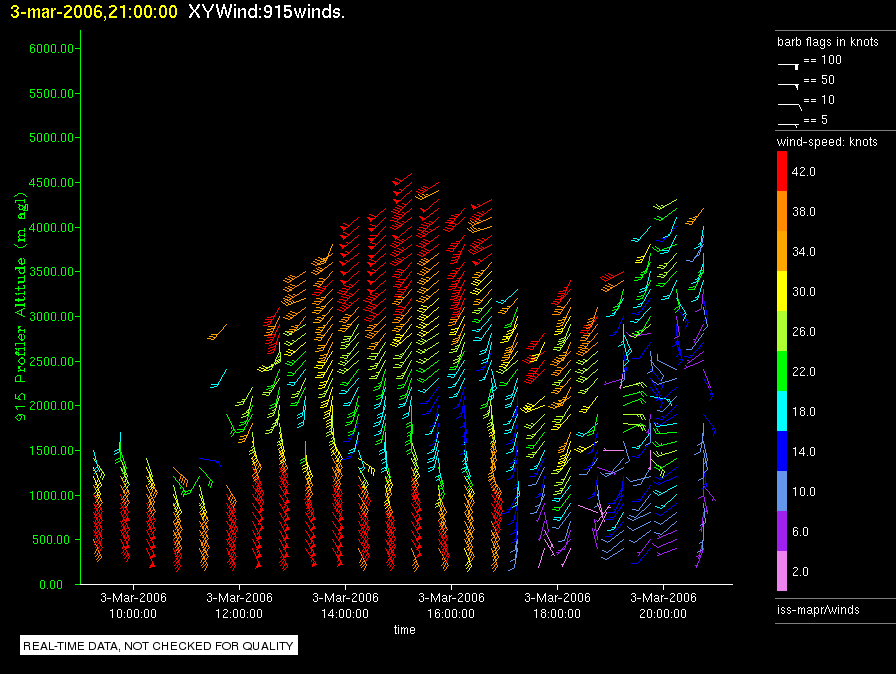Click the 4500.00 altitude tick label
Image resolution: width=896 pixels, height=674 pixels.
(51, 183)
